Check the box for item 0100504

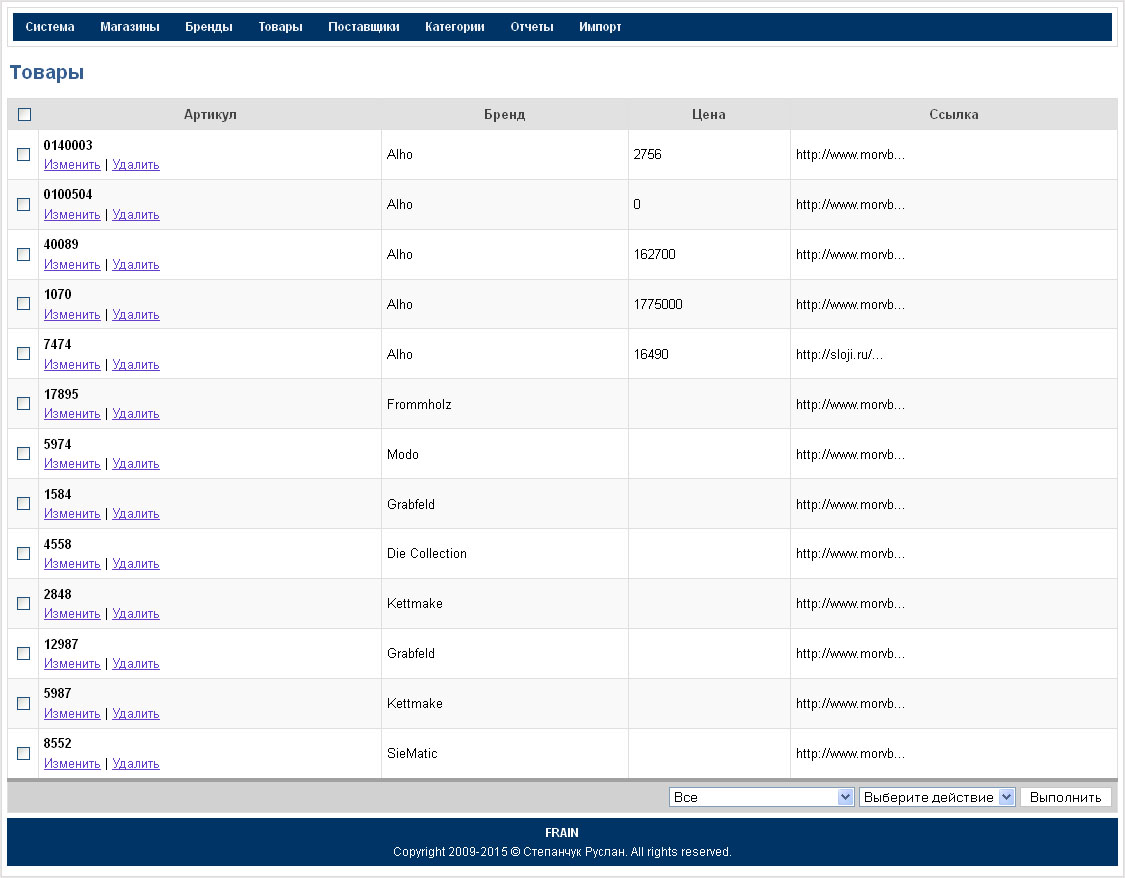[24, 204]
